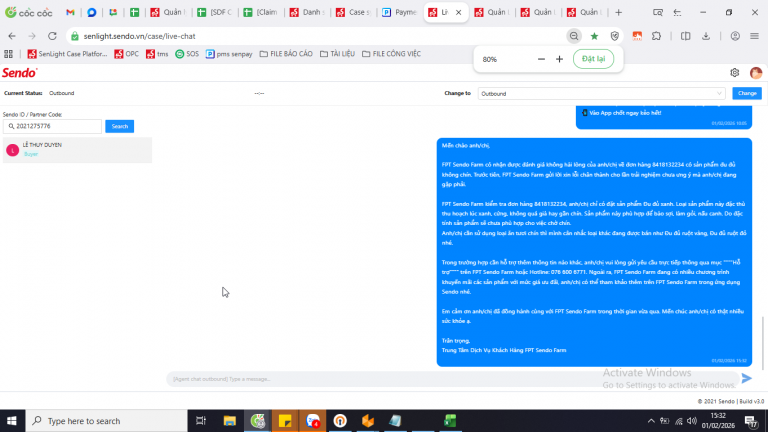The width and height of the screenshot is (768, 432).
Task: Expand the FILE BÁO CÁO bookmark folder
Action: (x=286, y=54)
